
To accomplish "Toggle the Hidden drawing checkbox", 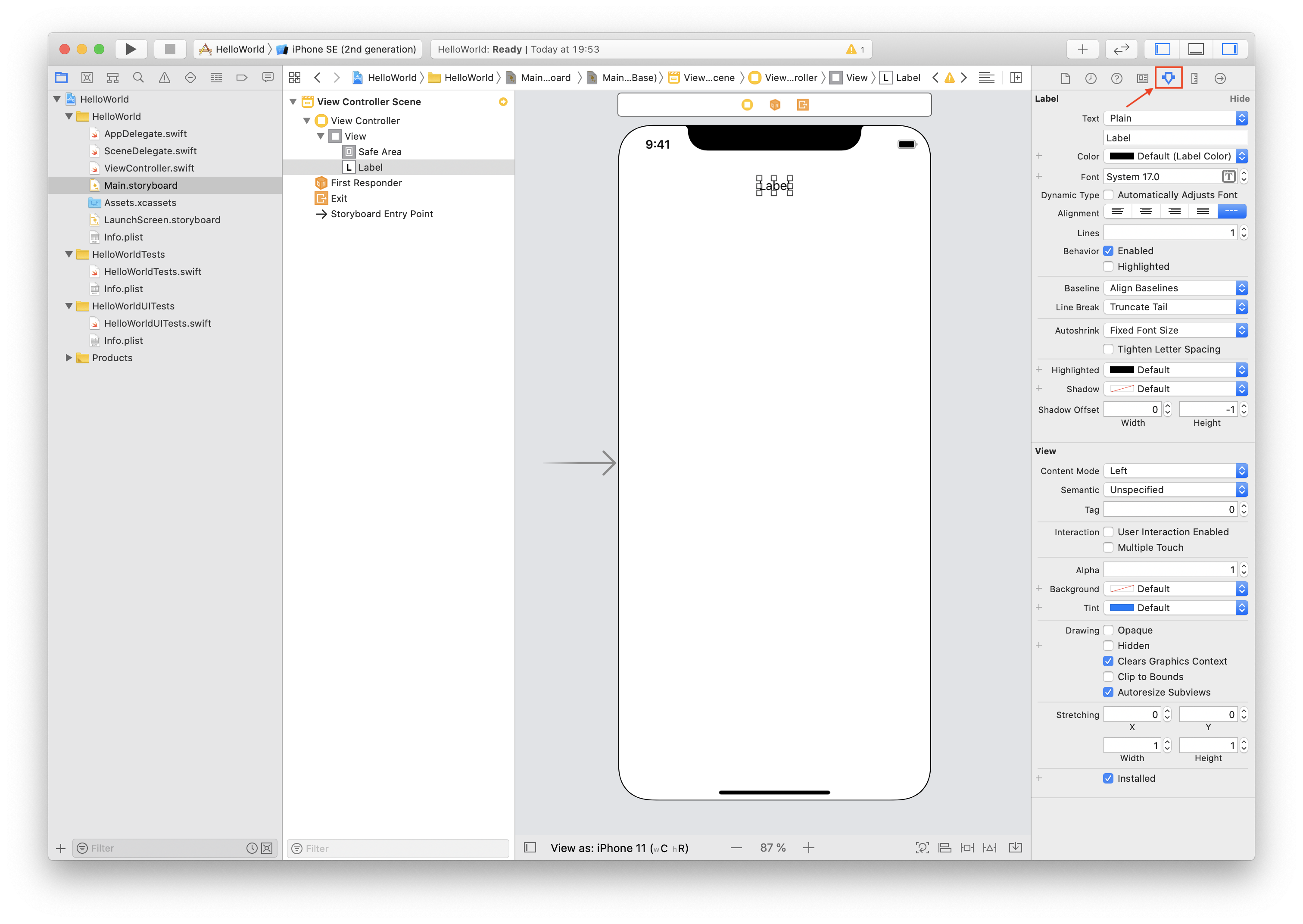I will pyautogui.click(x=1108, y=646).
